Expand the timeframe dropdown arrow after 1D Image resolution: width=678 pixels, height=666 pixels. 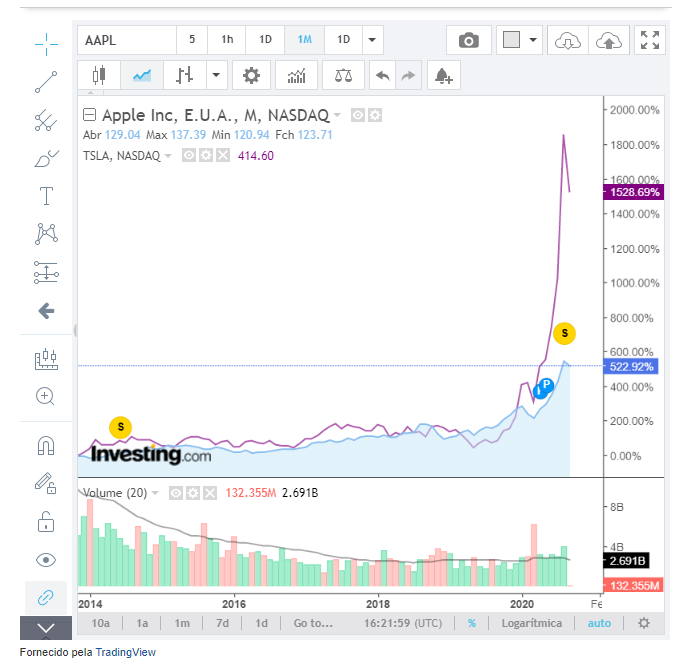point(372,40)
